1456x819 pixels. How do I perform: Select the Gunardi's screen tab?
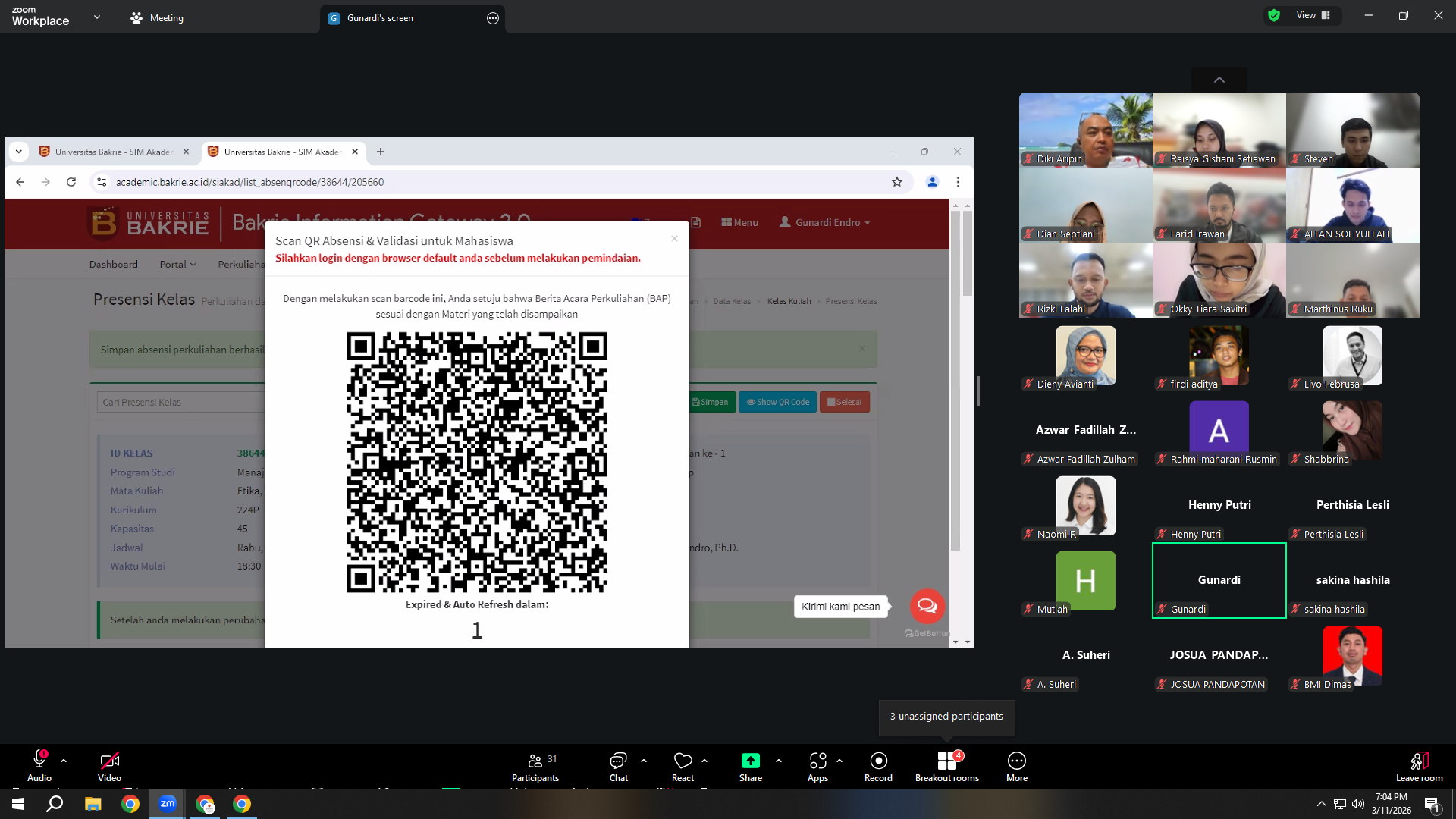click(413, 18)
